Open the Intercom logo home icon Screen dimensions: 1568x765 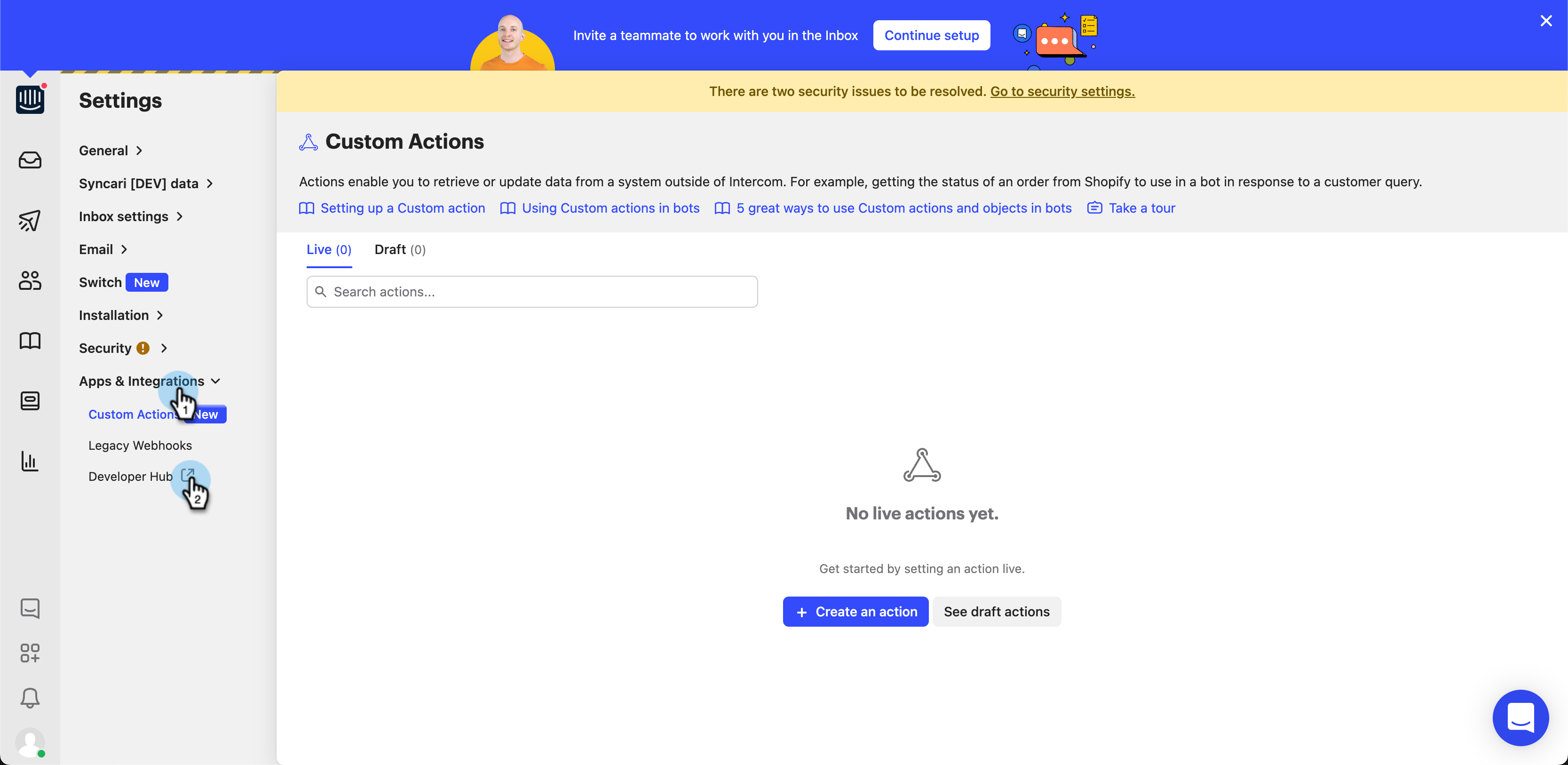tap(30, 99)
